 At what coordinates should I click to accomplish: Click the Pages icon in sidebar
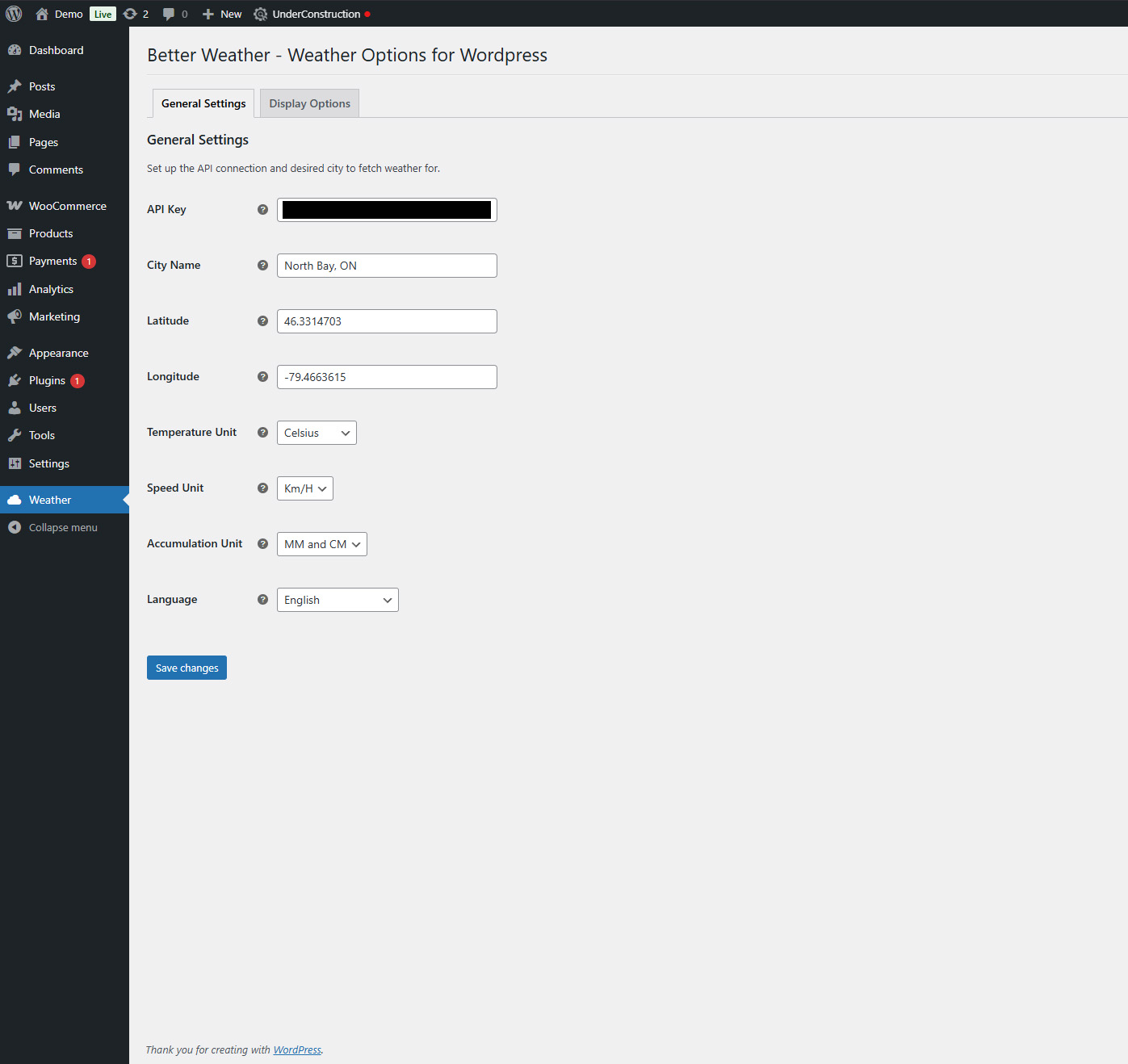(x=15, y=142)
